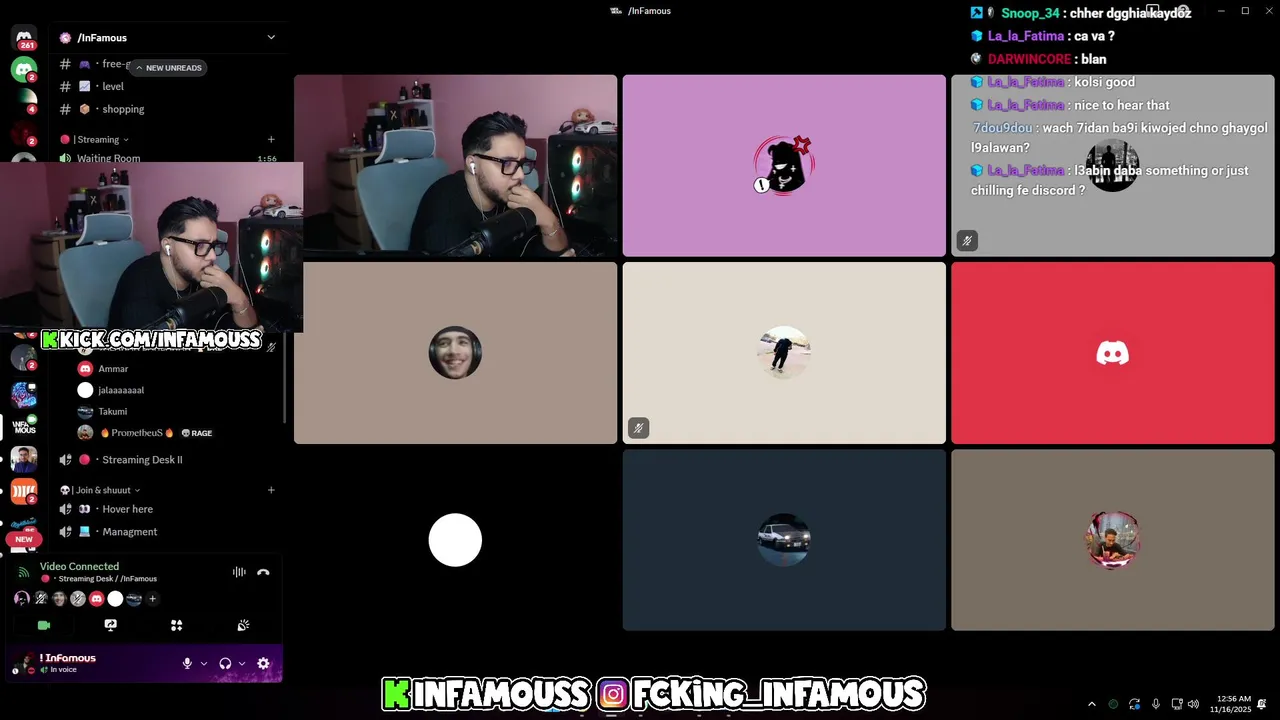Share your screen in the voice channel
Viewport: 1280px width, 720px height.
(x=110, y=625)
